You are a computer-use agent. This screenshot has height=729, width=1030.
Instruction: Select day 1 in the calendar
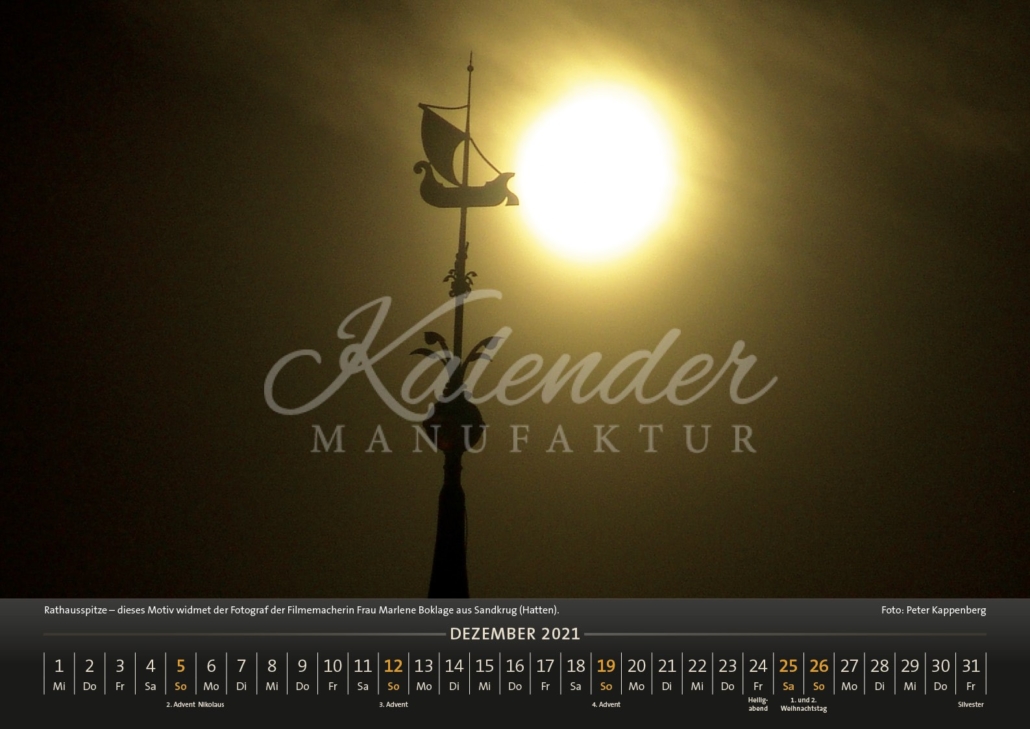tap(59, 672)
